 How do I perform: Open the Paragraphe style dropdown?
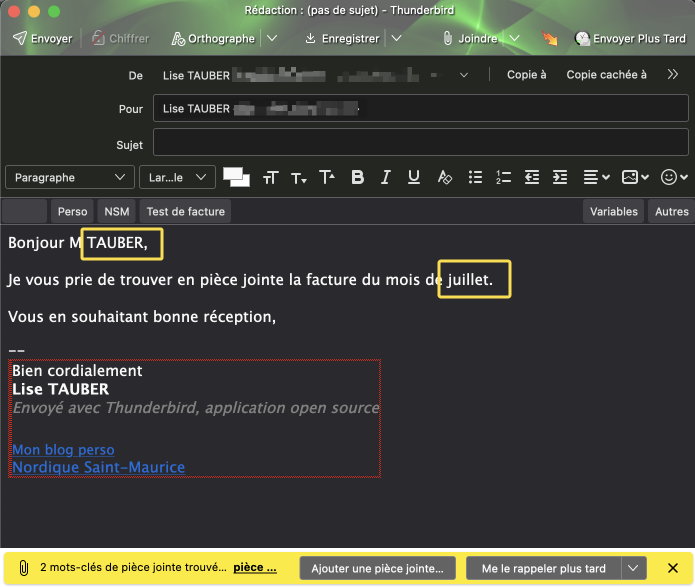pyautogui.click(x=70, y=177)
